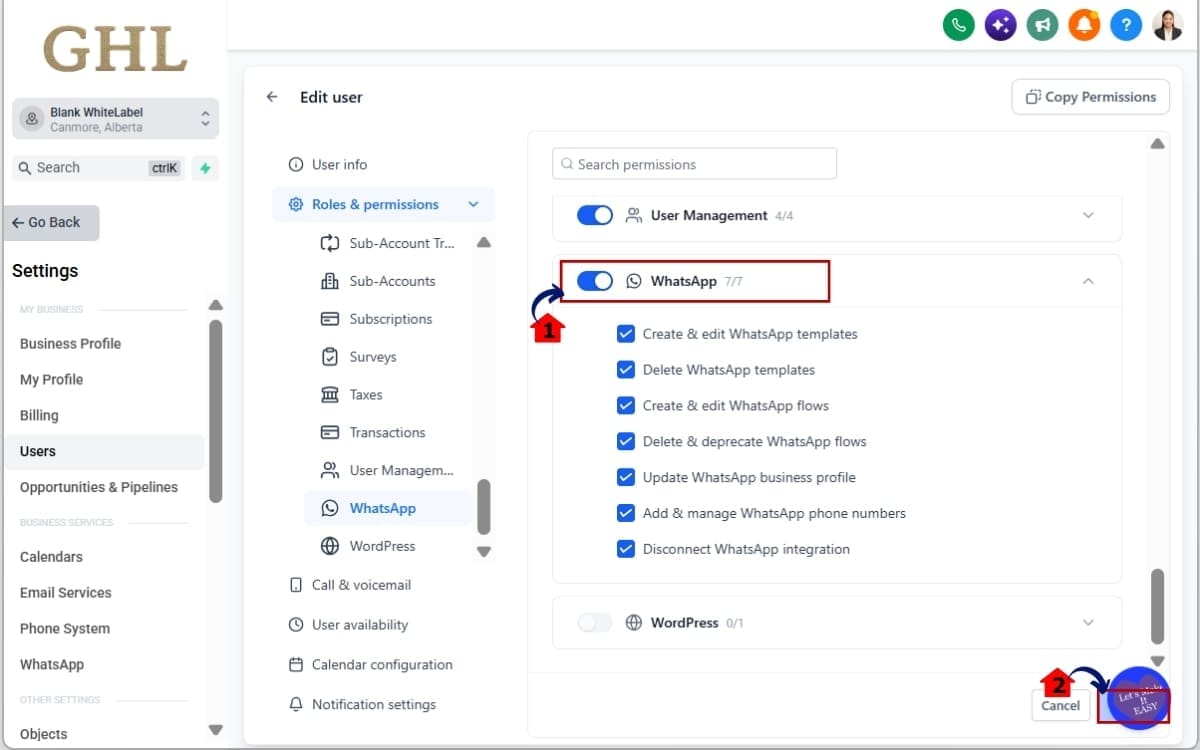
Task: Click the back arrow beside Edit user
Action: tap(272, 97)
